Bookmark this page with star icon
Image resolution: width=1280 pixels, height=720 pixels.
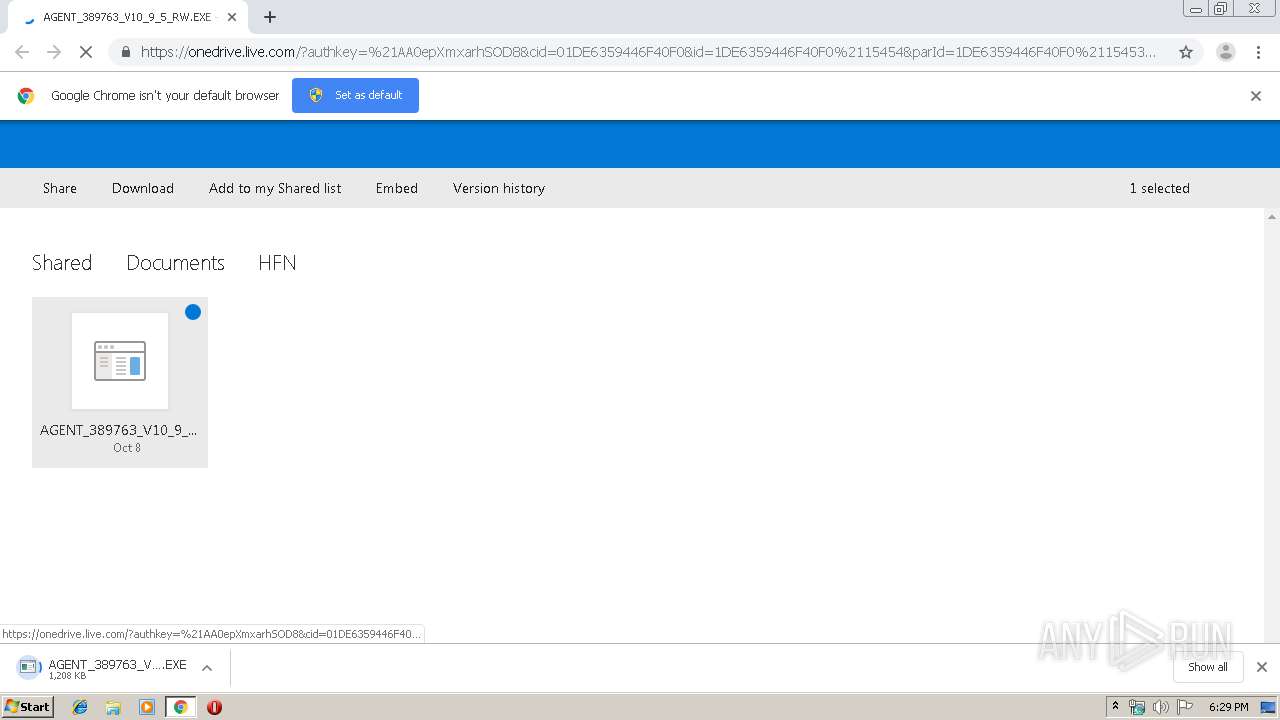(1186, 52)
